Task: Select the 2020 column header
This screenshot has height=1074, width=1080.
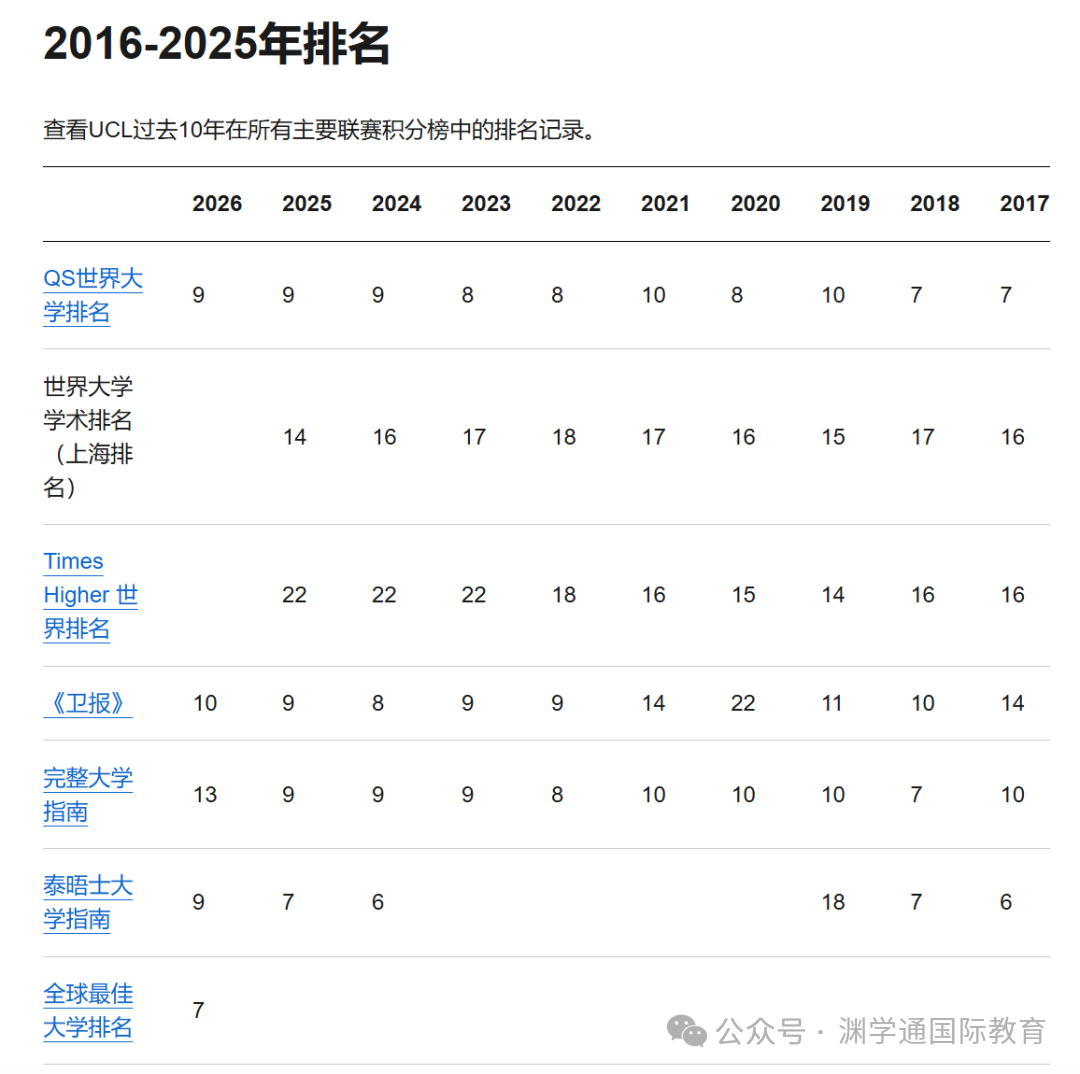Action: 755,204
